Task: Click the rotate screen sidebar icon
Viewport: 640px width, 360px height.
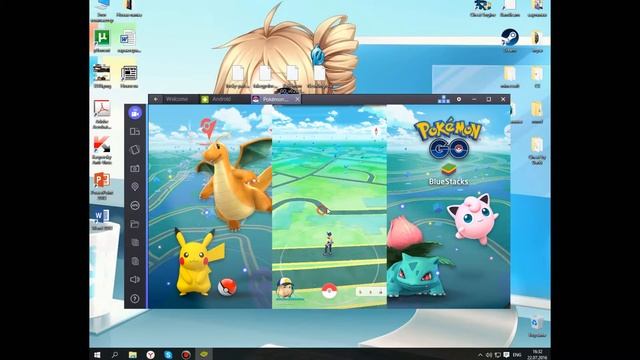Action: [x=135, y=150]
